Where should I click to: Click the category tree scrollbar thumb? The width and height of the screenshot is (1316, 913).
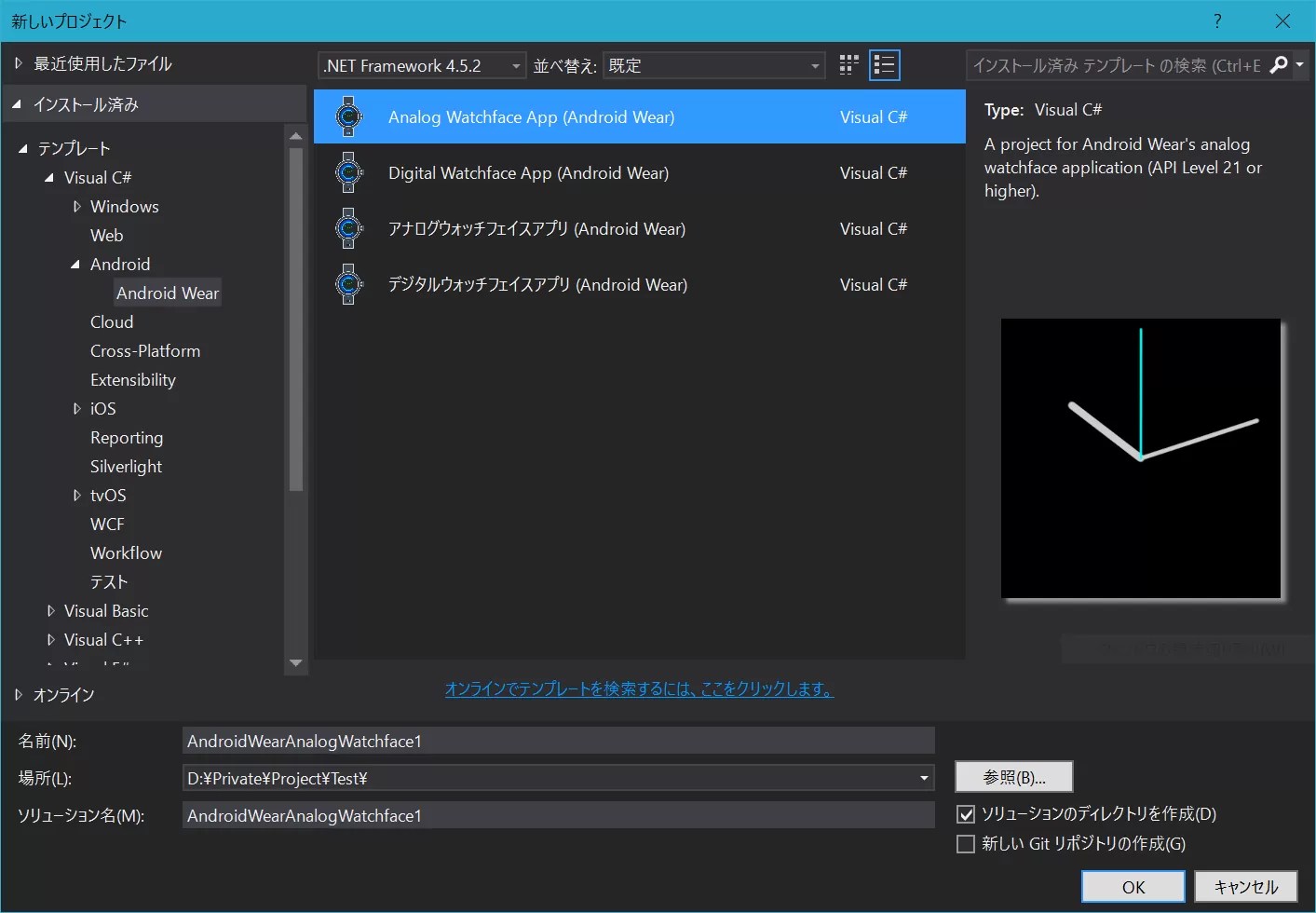coord(296,319)
